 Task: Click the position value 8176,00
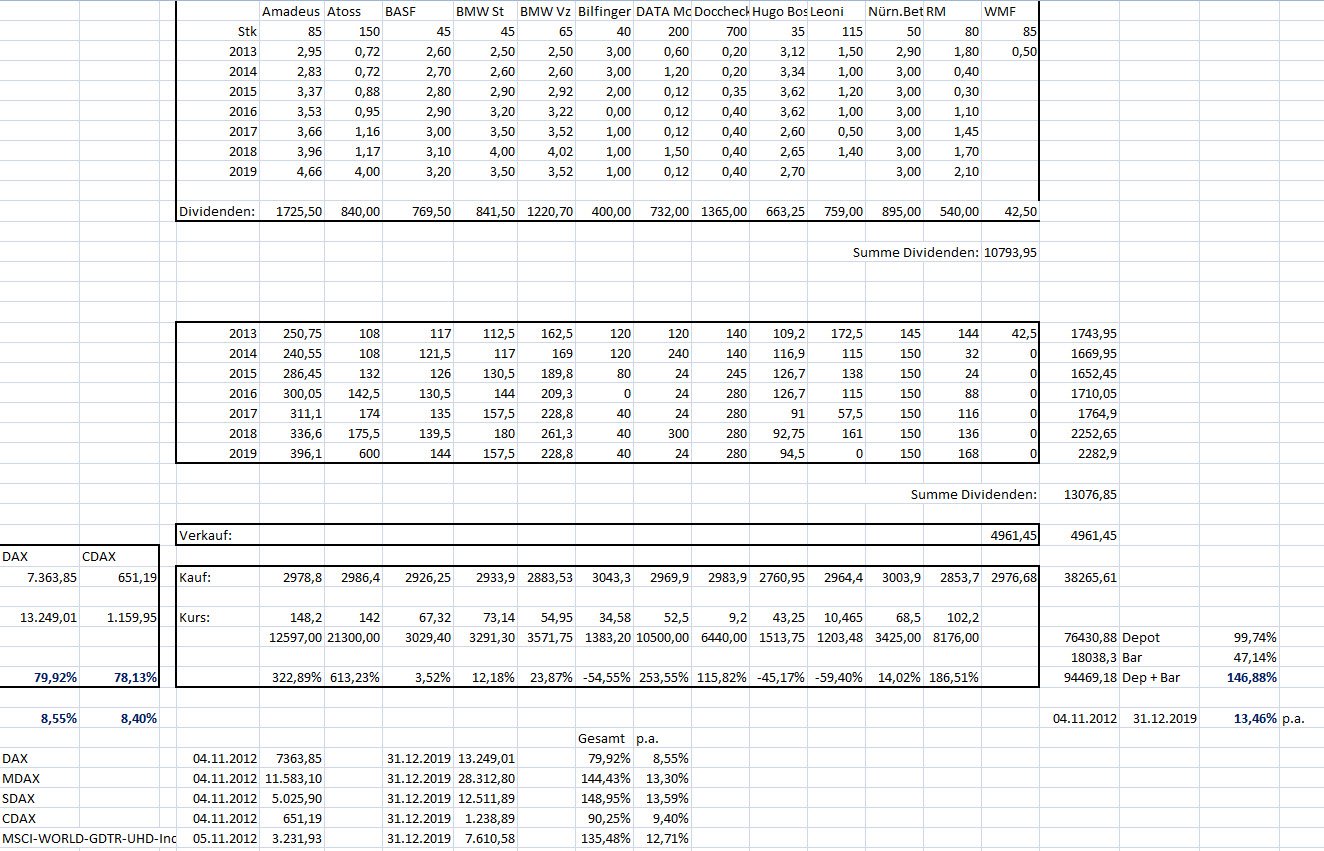956,637
